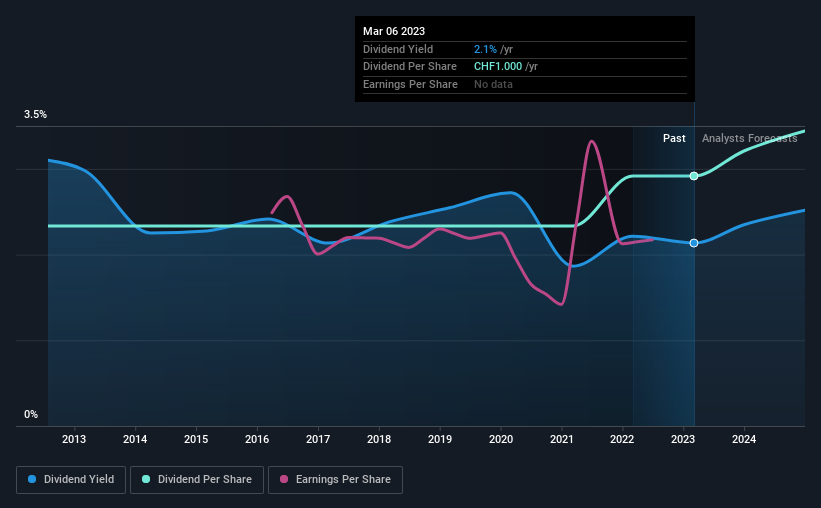821x508 pixels.
Task: Click the pink Earnings Per Share legend dot
Action: point(284,479)
